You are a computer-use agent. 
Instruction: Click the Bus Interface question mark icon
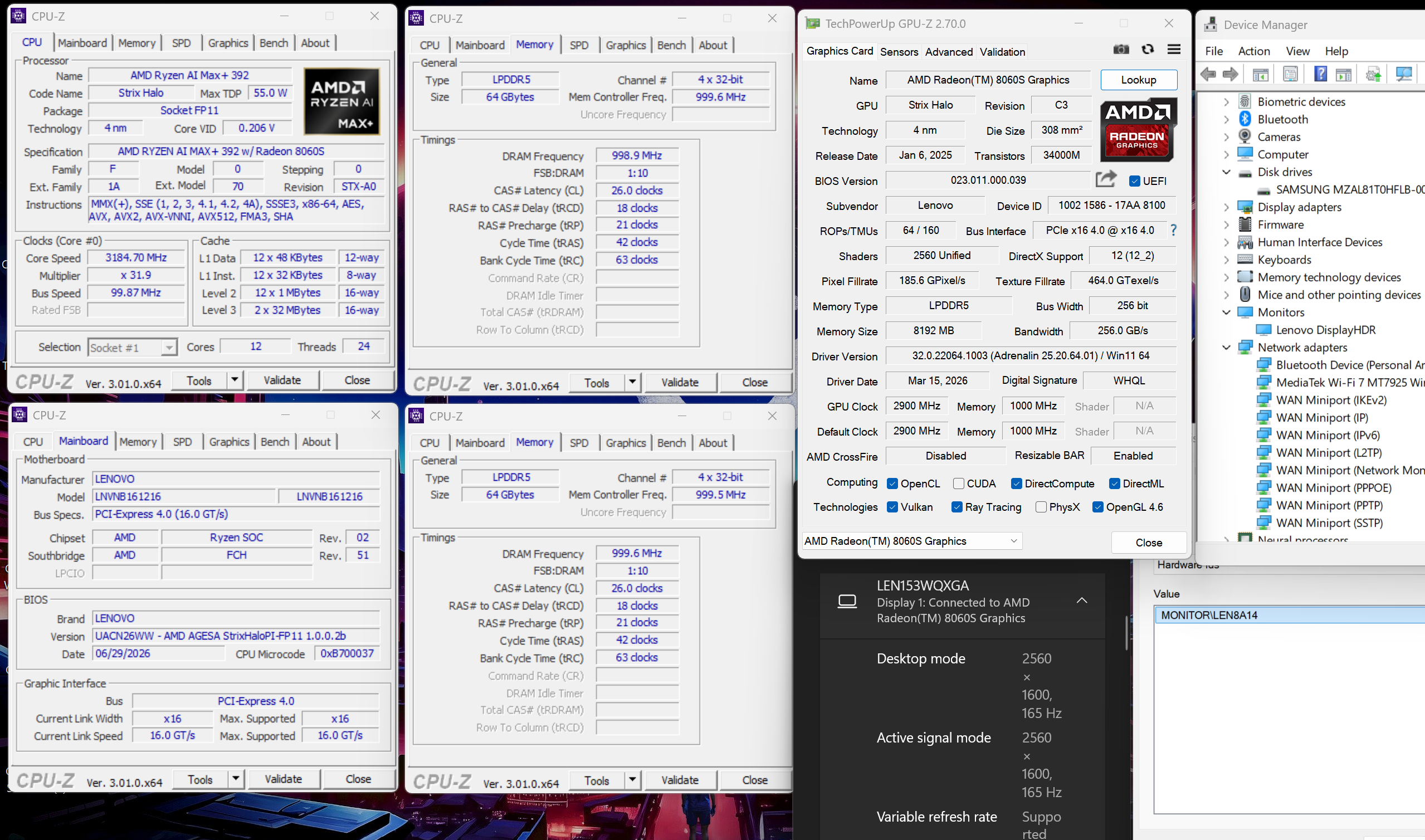coord(1173,230)
